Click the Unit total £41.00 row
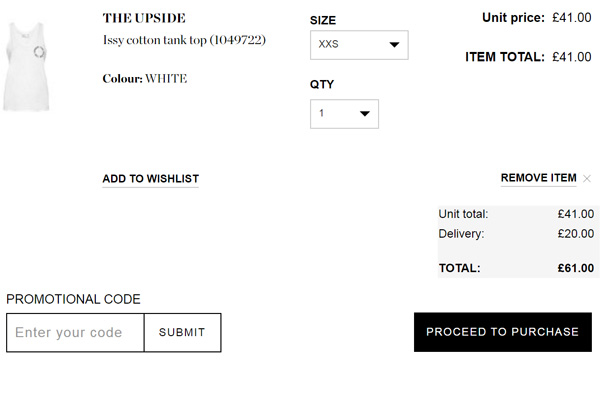Viewport: 600px width, 394px height. (x=516, y=214)
